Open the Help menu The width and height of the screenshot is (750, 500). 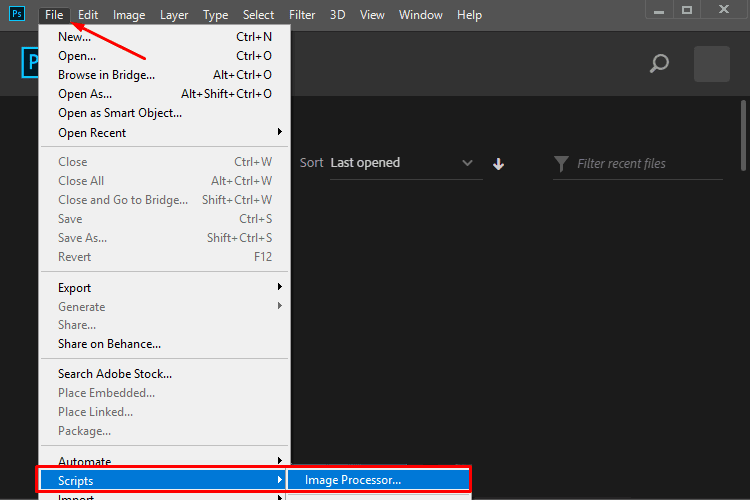tap(469, 15)
